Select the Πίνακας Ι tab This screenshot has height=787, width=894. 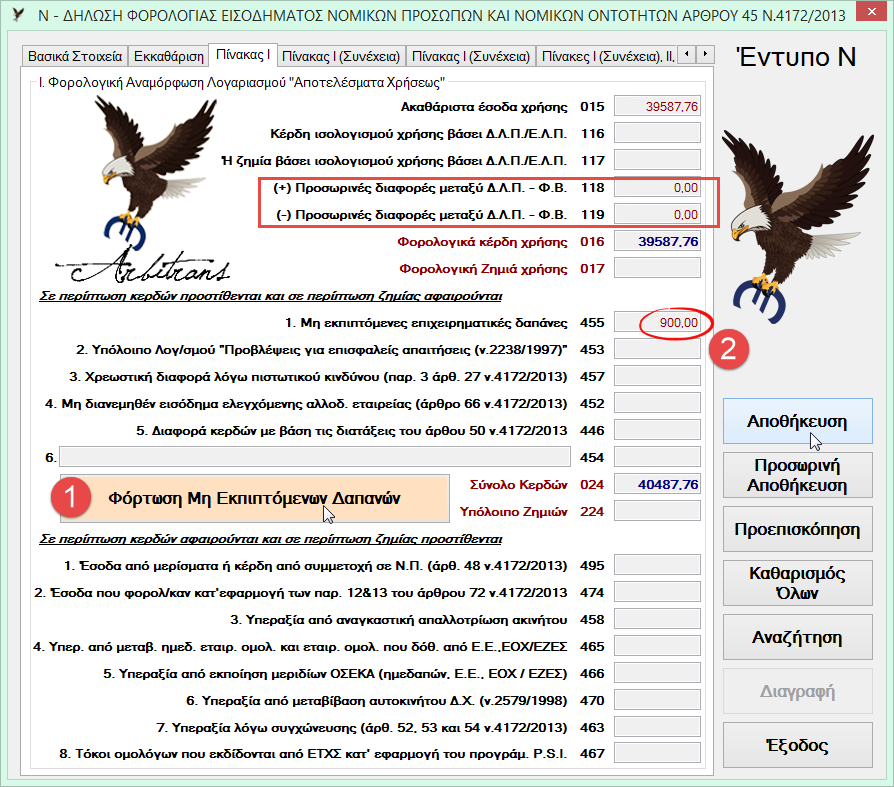pos(243,55)
